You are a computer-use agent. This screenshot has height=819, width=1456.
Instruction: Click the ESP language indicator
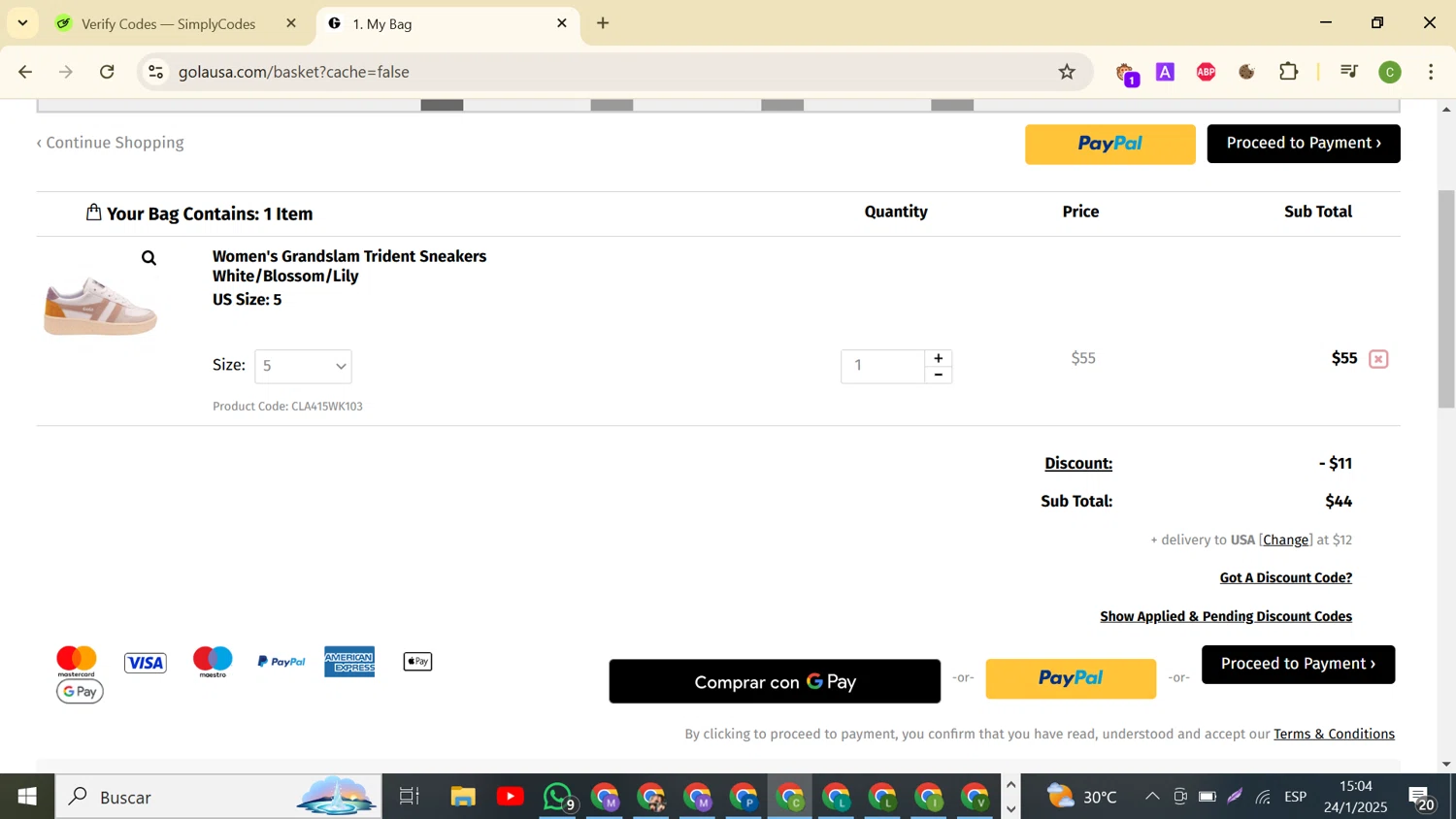tap(1295, 797)
